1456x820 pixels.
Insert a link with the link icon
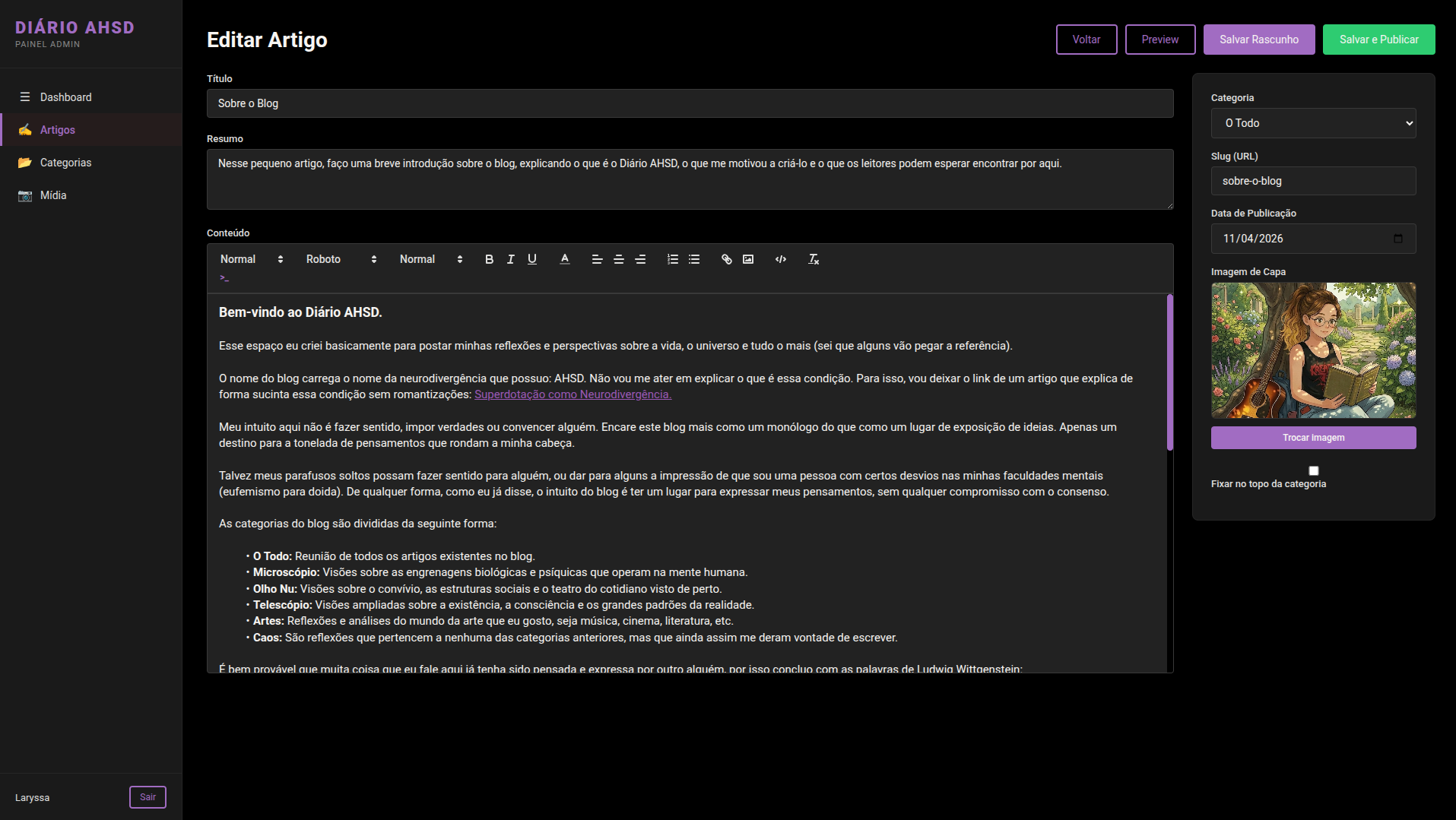[727, 259]
